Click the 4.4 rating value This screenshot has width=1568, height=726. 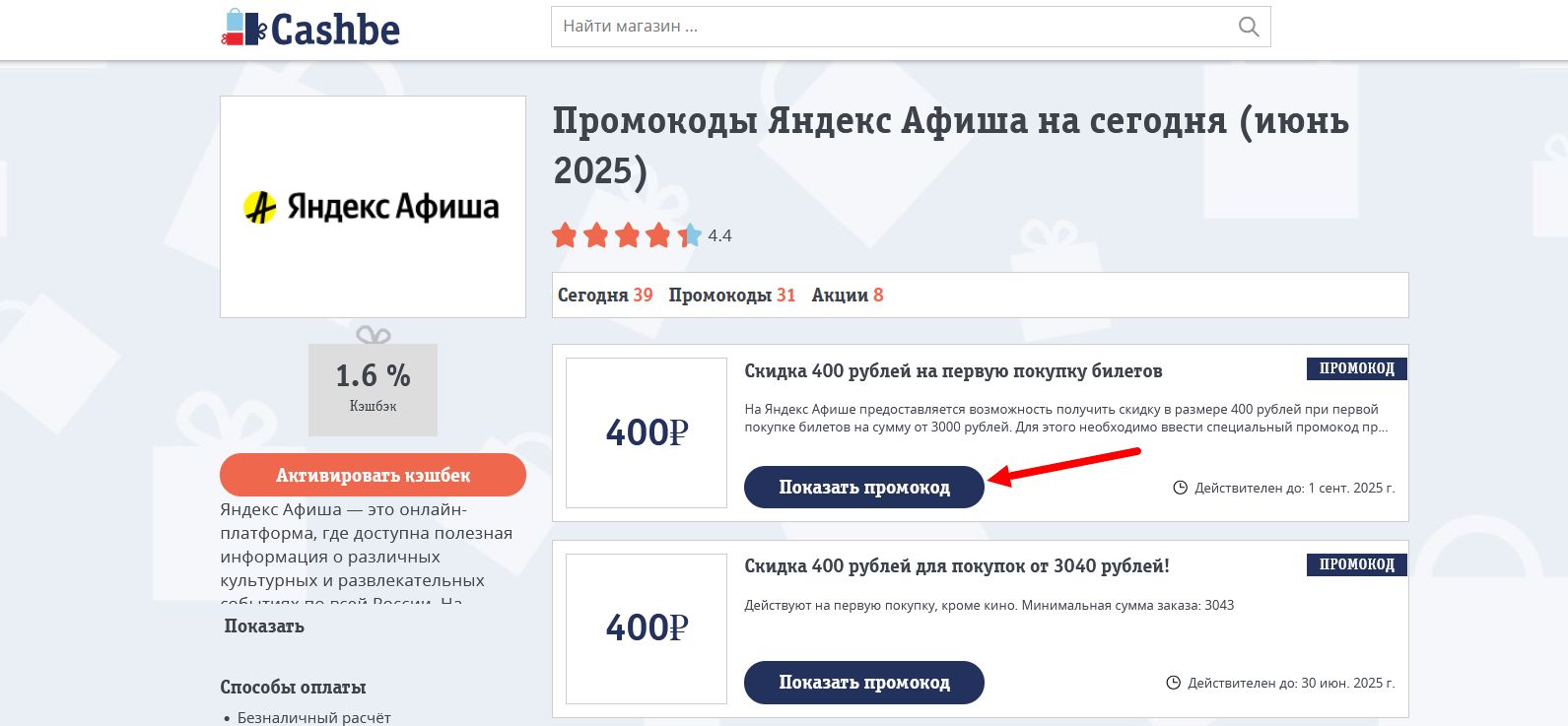(719, 235)
